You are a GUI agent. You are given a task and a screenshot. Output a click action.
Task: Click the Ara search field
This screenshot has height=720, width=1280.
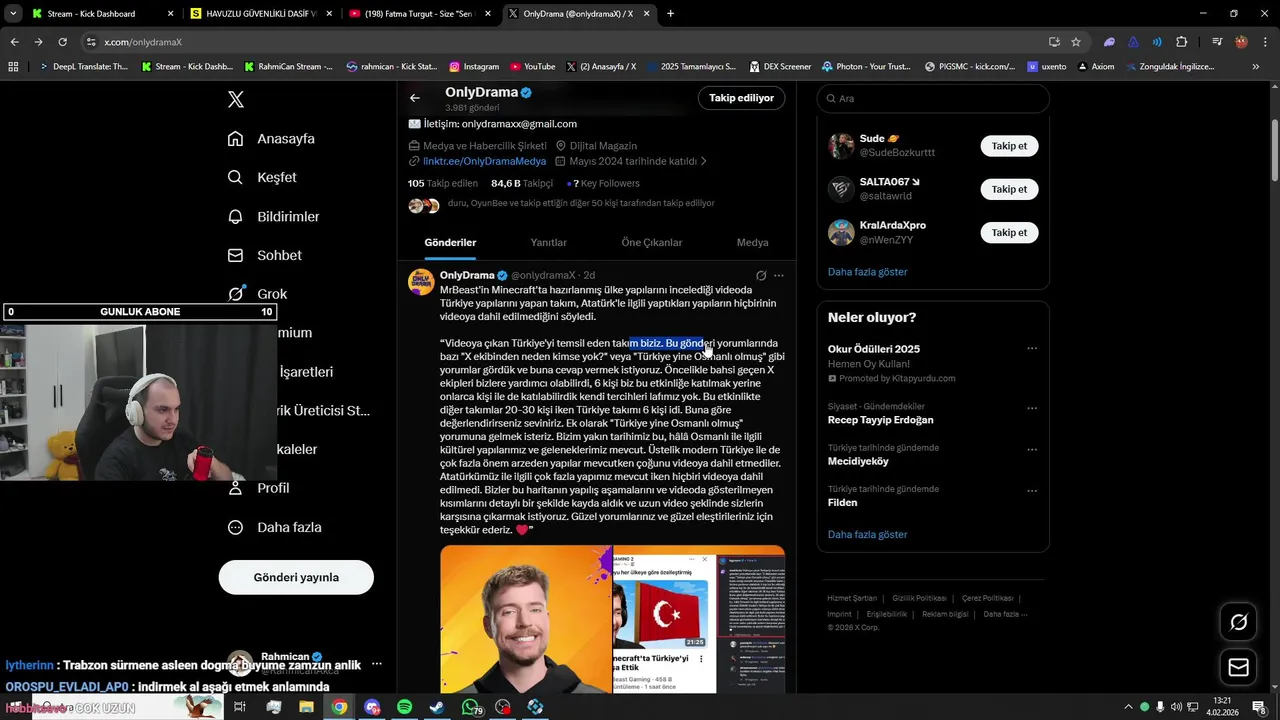(933, 98)
